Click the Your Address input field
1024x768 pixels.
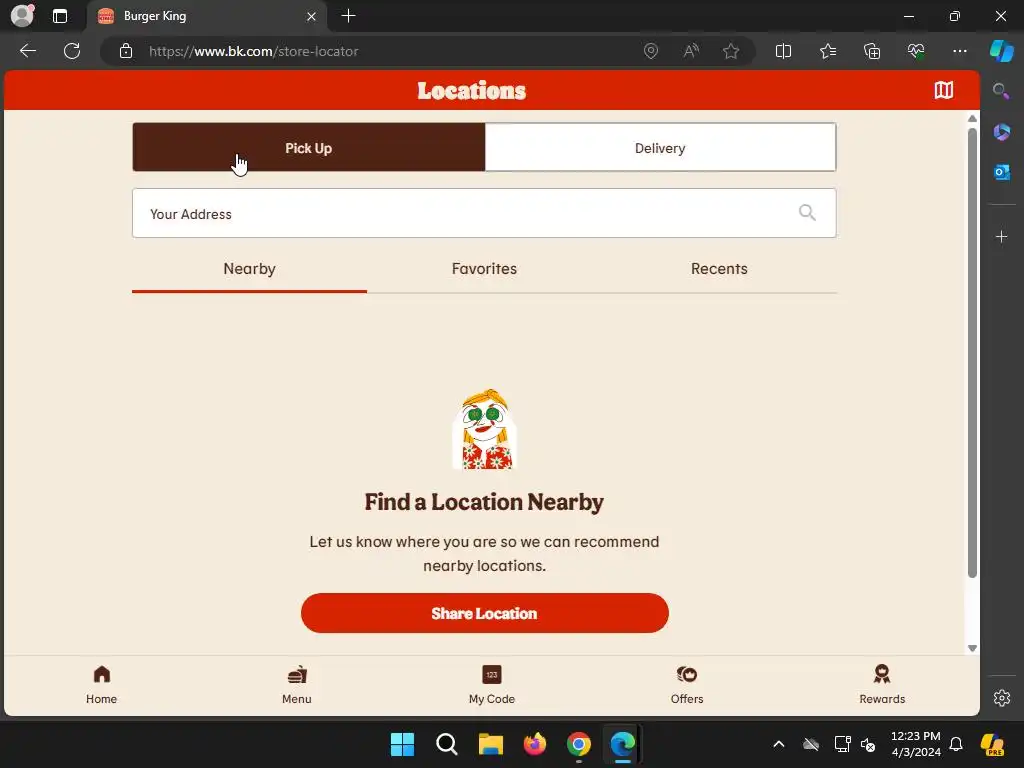[x=484, y=214]
